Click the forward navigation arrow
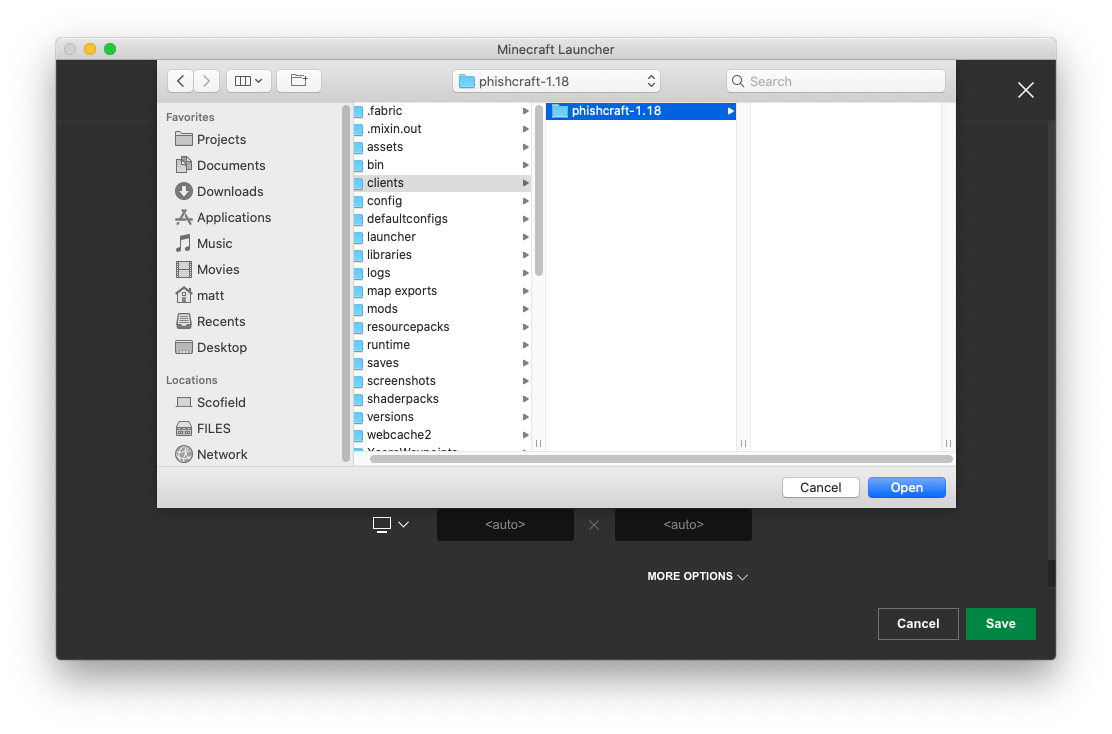Screen dimensions: 1112x734 click(x=207, y=80)
